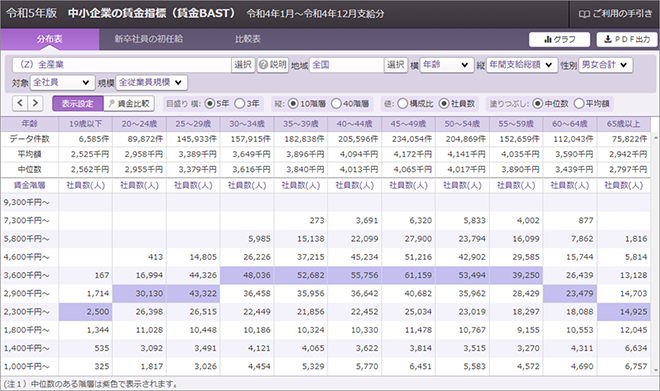Switch to the 分布表 tab

(50, 39)
